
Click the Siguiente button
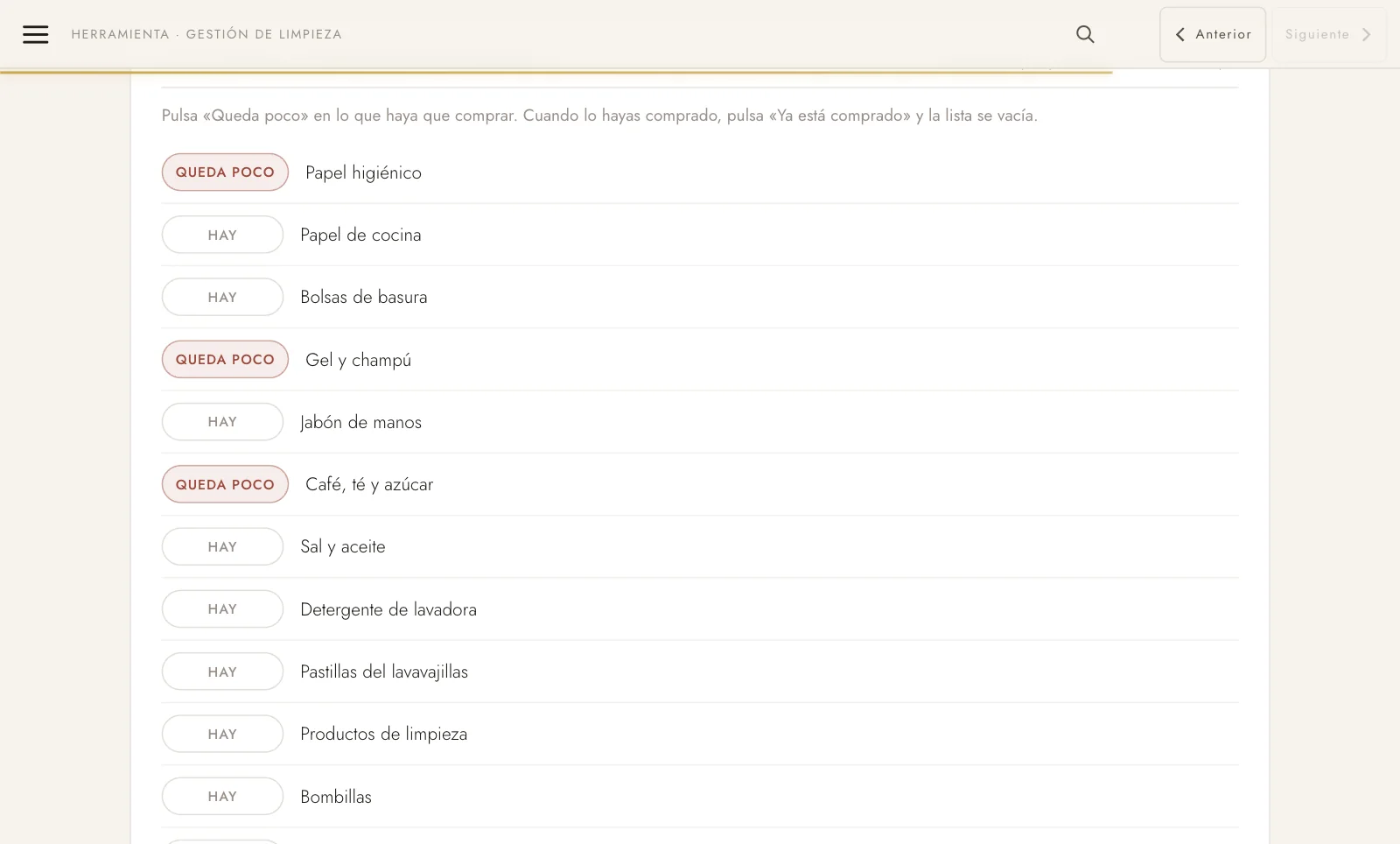pyautogui.click(x=1328, y=34)
